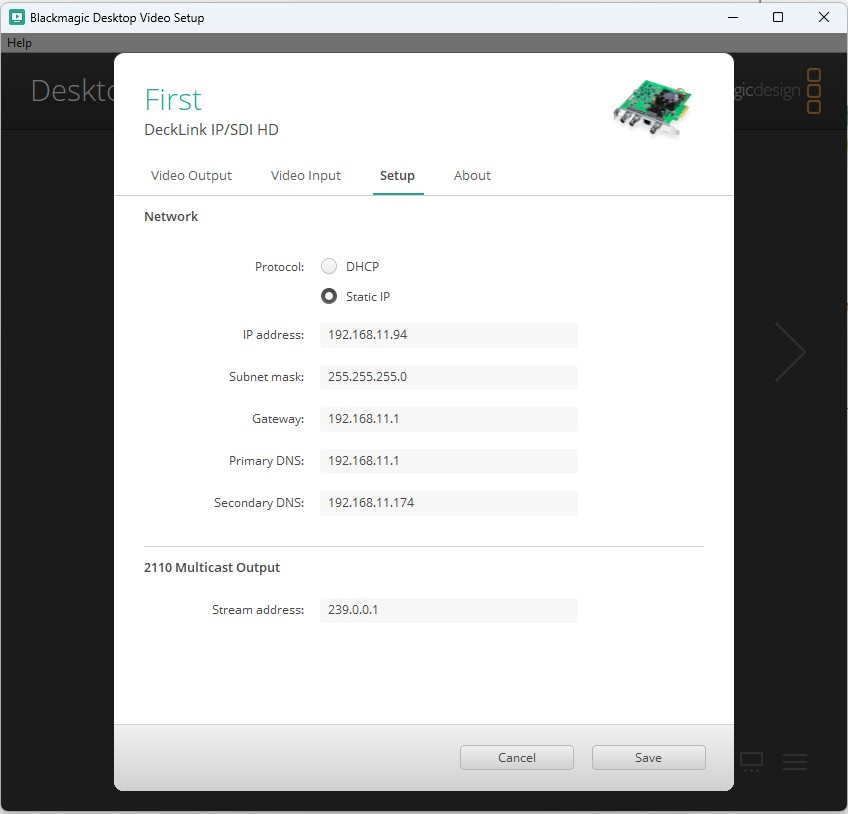848x814 pixels.
Task: Click the Secondary DNS field
Action: click(449, 503)
